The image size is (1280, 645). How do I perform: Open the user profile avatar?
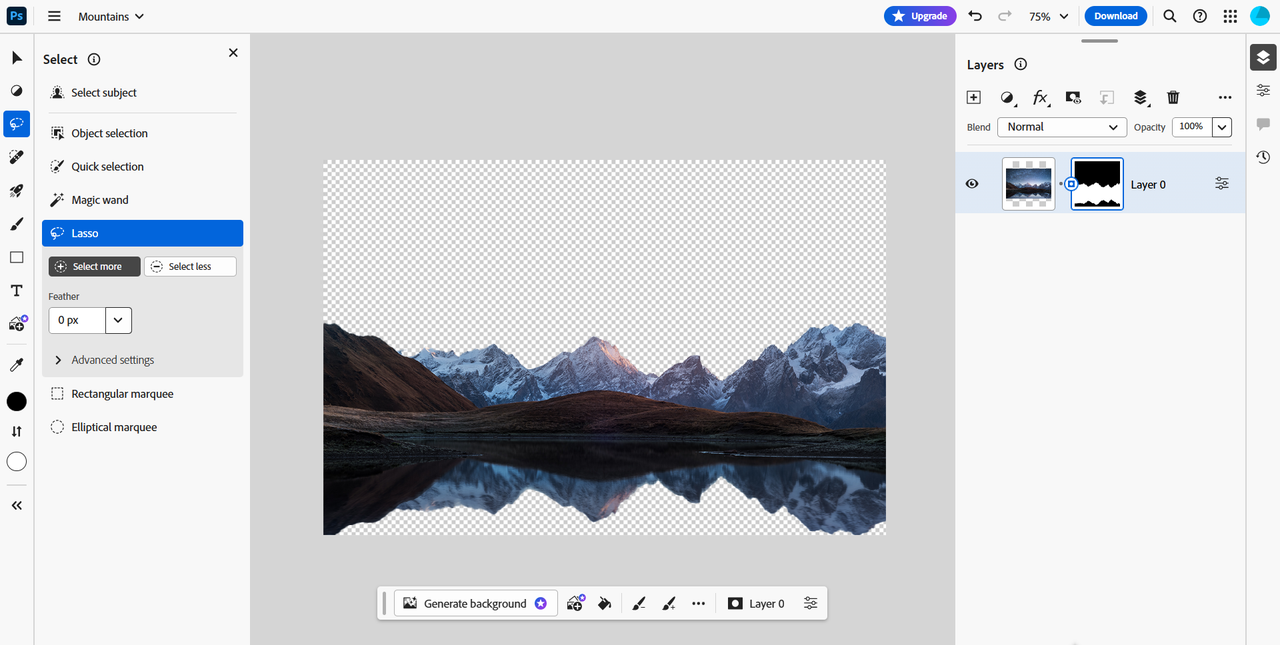(x=1260, y=16)
